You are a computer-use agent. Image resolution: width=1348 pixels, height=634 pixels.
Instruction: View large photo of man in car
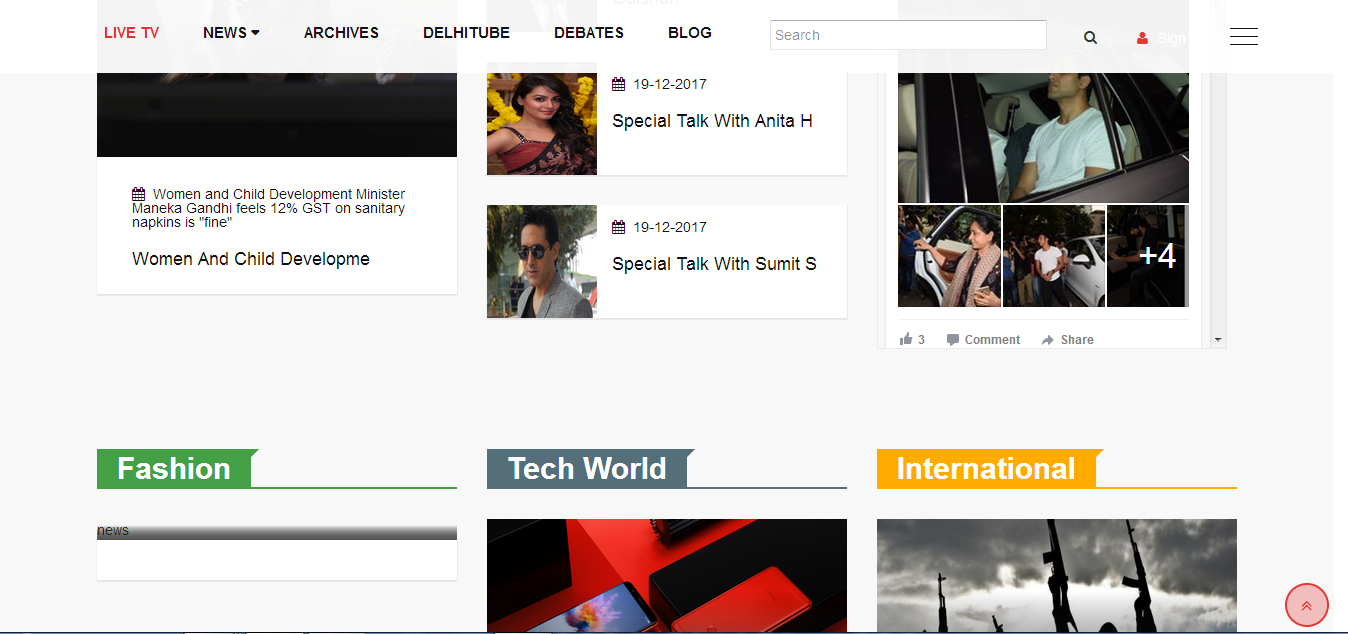1043,137
